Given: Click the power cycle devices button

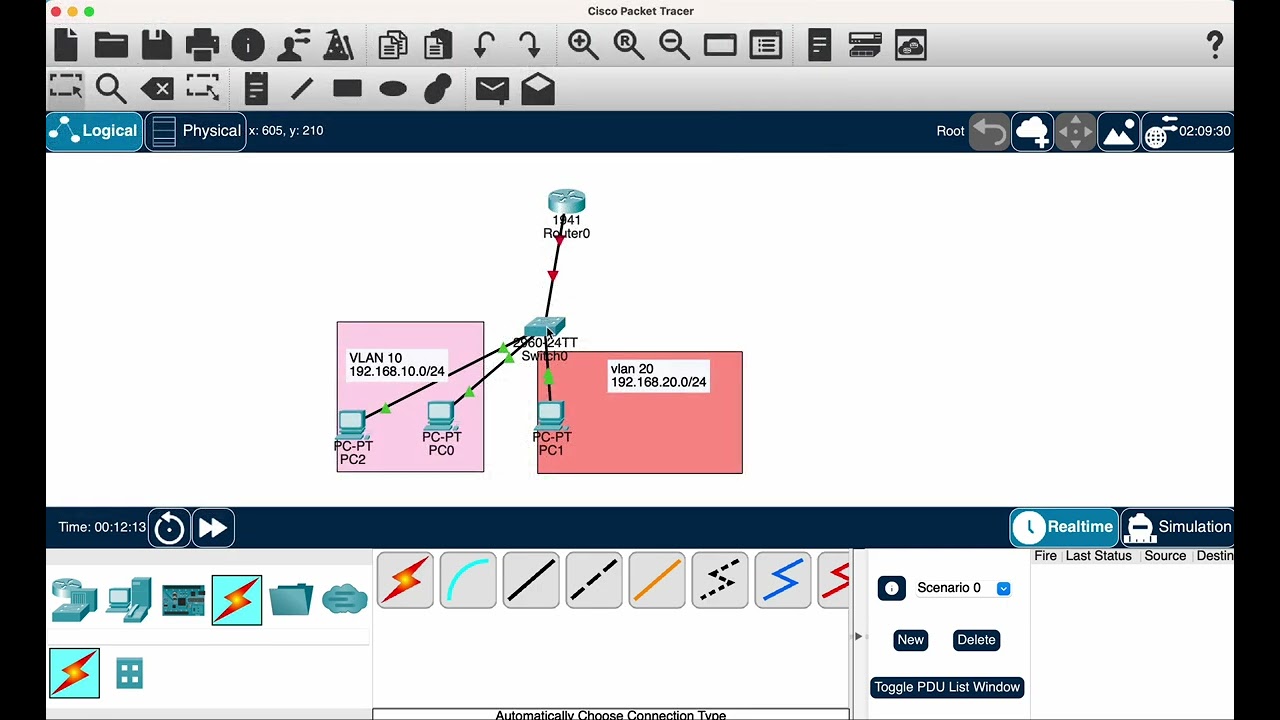Looking at the screenshot, I should [169, 527].
